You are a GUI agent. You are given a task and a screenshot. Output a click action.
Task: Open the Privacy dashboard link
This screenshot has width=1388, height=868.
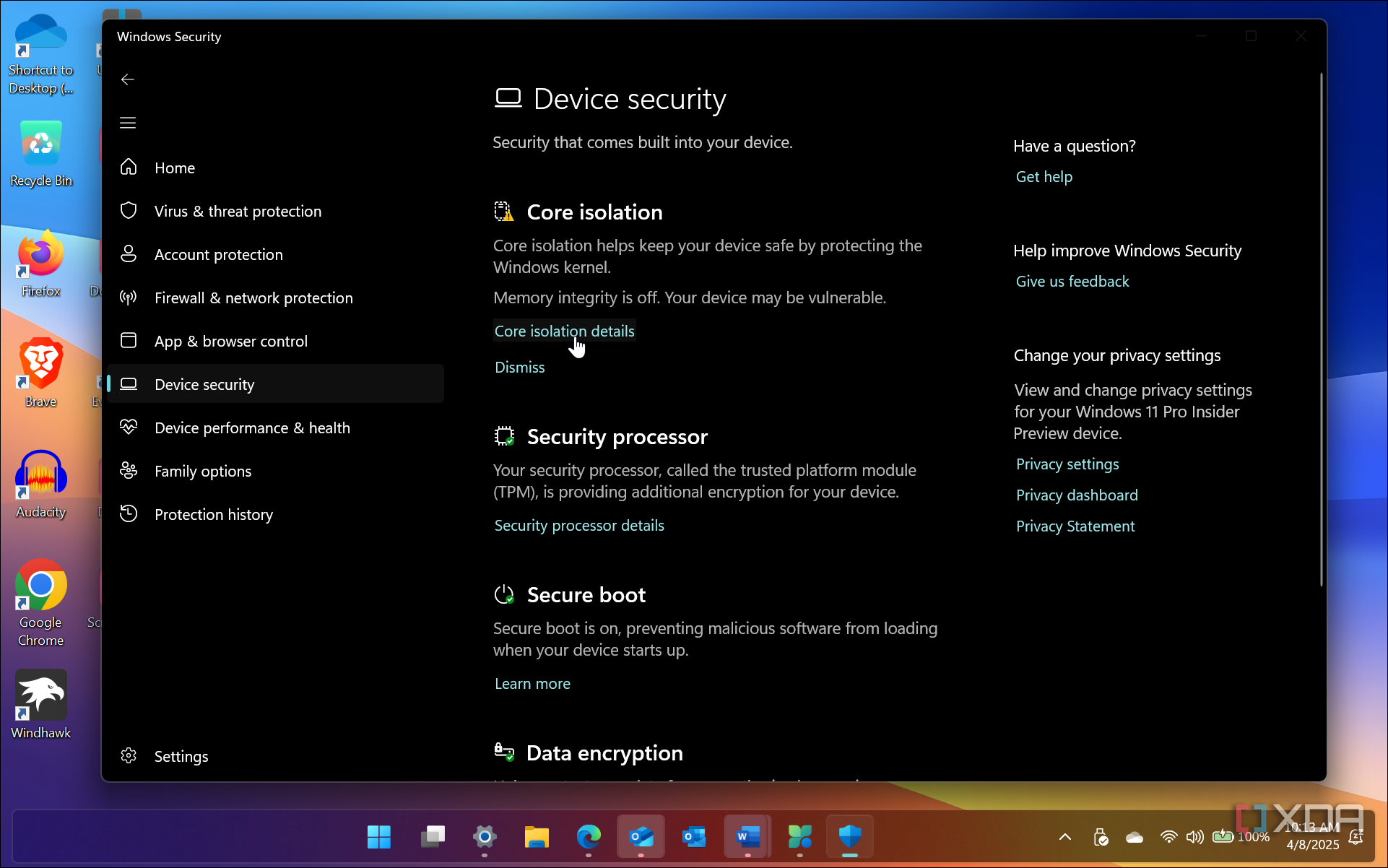pyautogui.click(x=1077, y=495)
